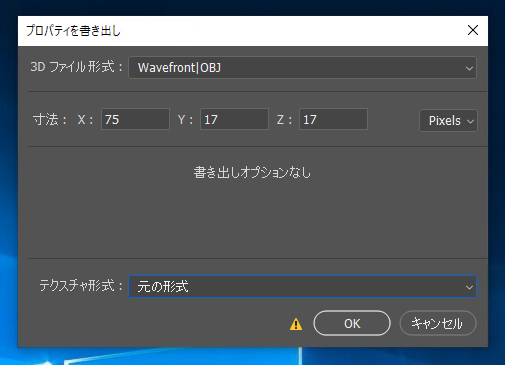This screenshot has height=365, width=505.
Task: Click the 書き出しオプションなし text
Action: click(252, 173)
